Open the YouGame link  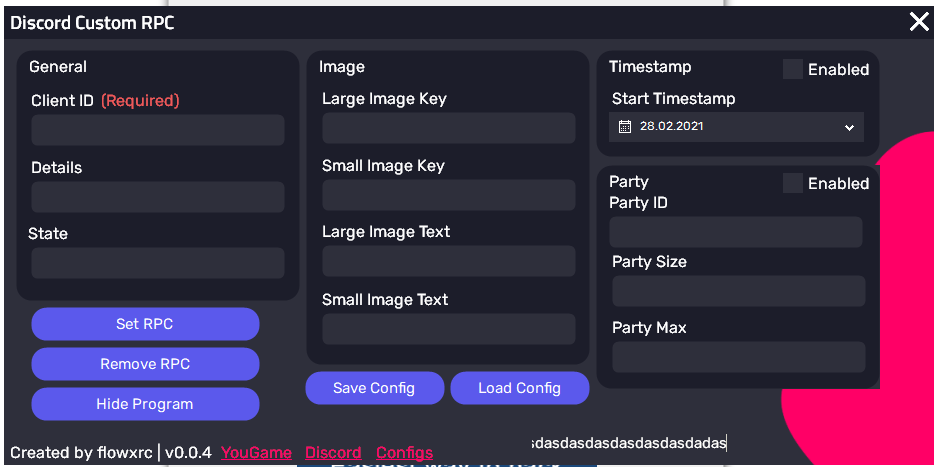tap(257, 453)
